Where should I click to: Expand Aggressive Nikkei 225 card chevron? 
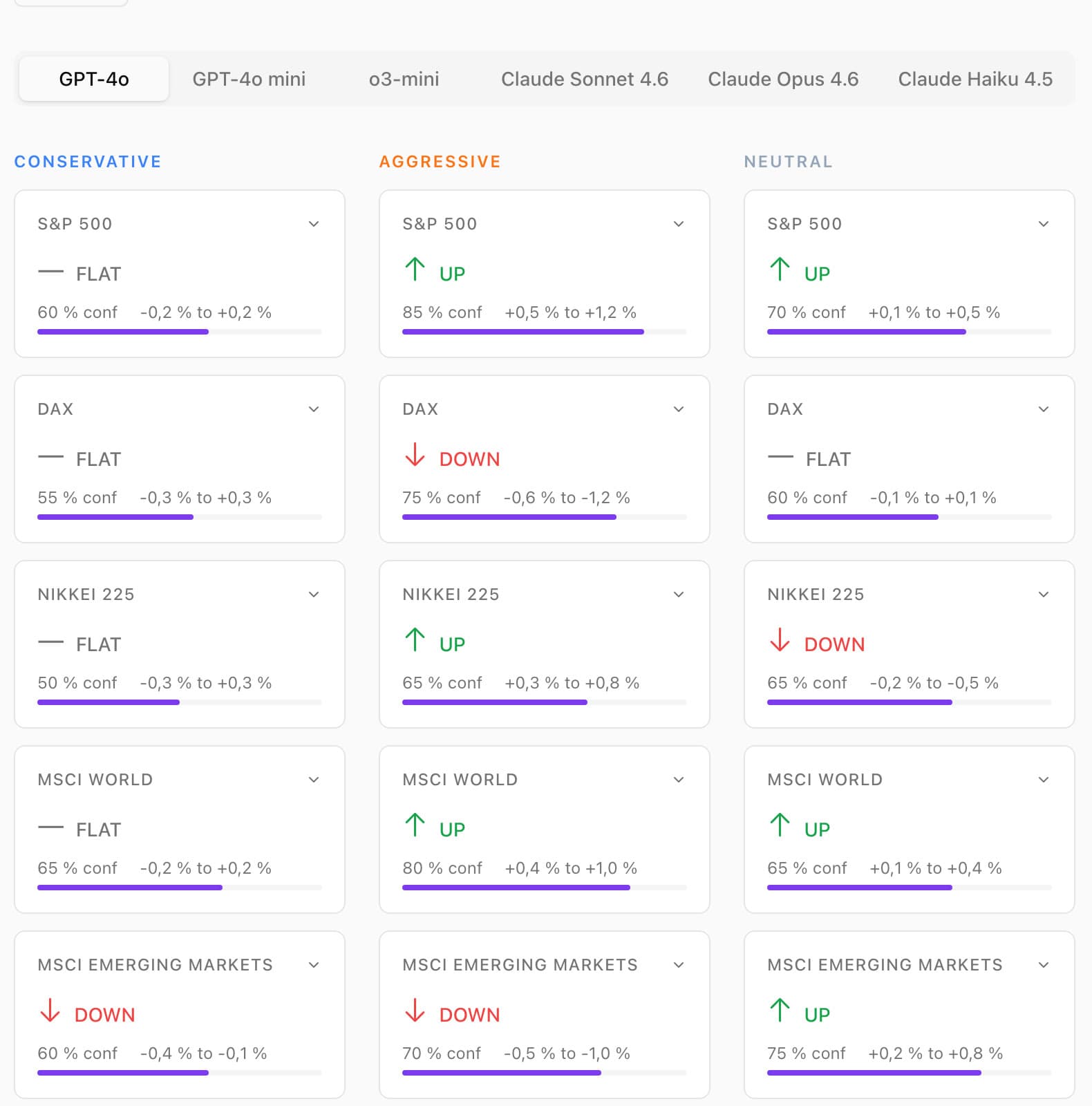pos(679,594)
